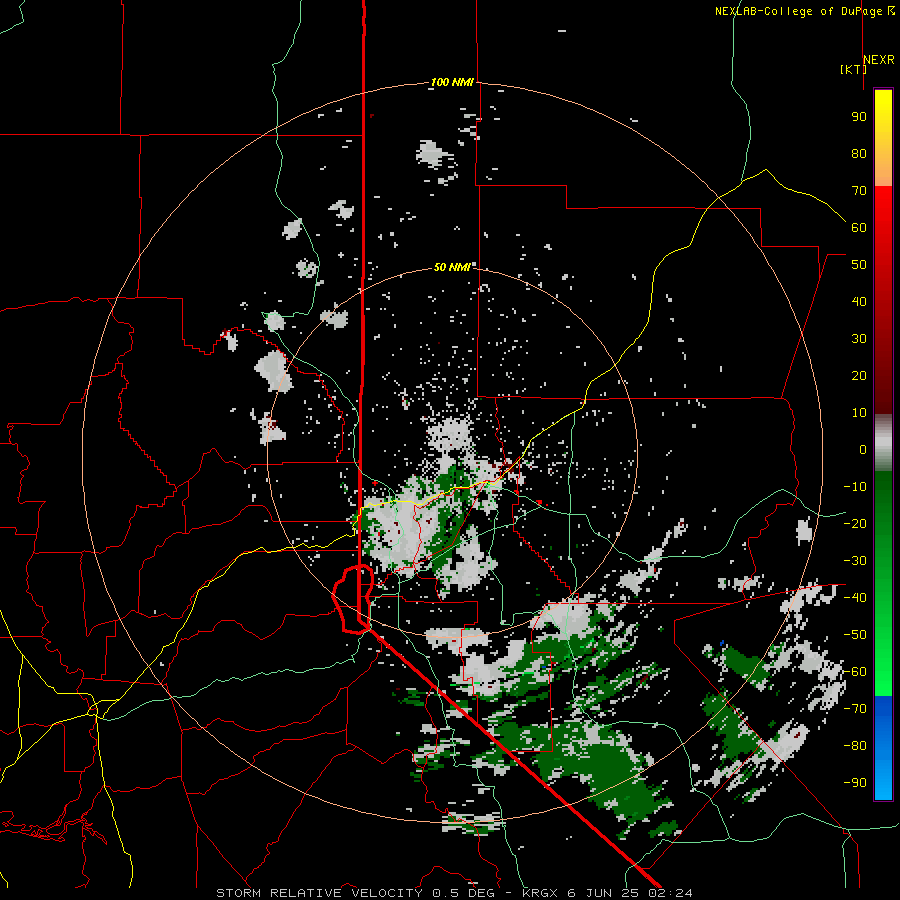Click the positive 60 scale value
Image resolution: width=900 pixels, height=900 pixels.
859,228
